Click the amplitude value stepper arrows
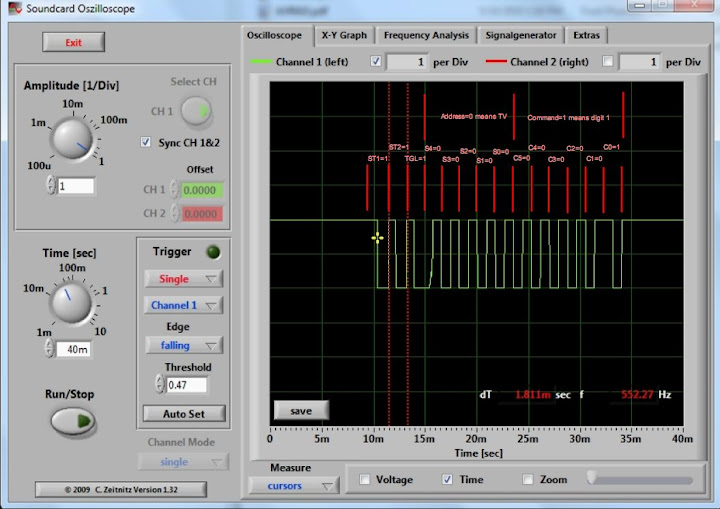The height and width of the screenshot is (509, 720). pyautogui.click(x=51, y=186)
